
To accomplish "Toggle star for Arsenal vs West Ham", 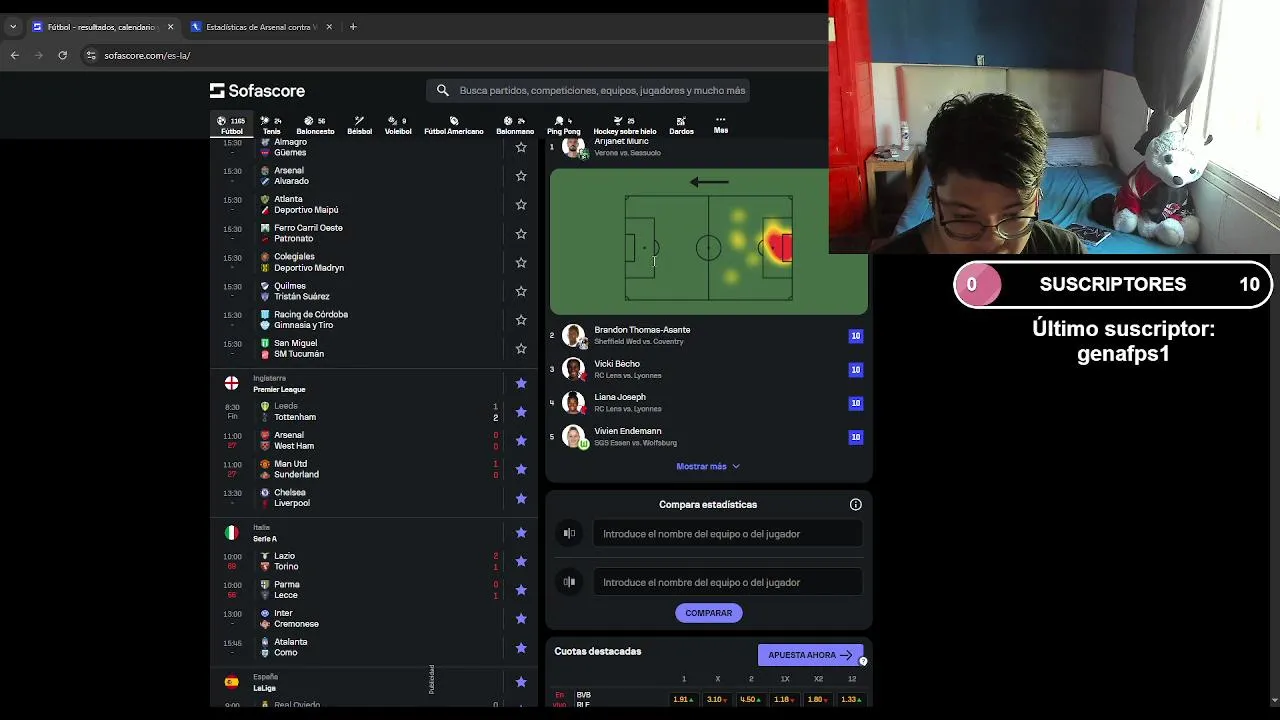I will pyautogui.click(x=521, y=441).
